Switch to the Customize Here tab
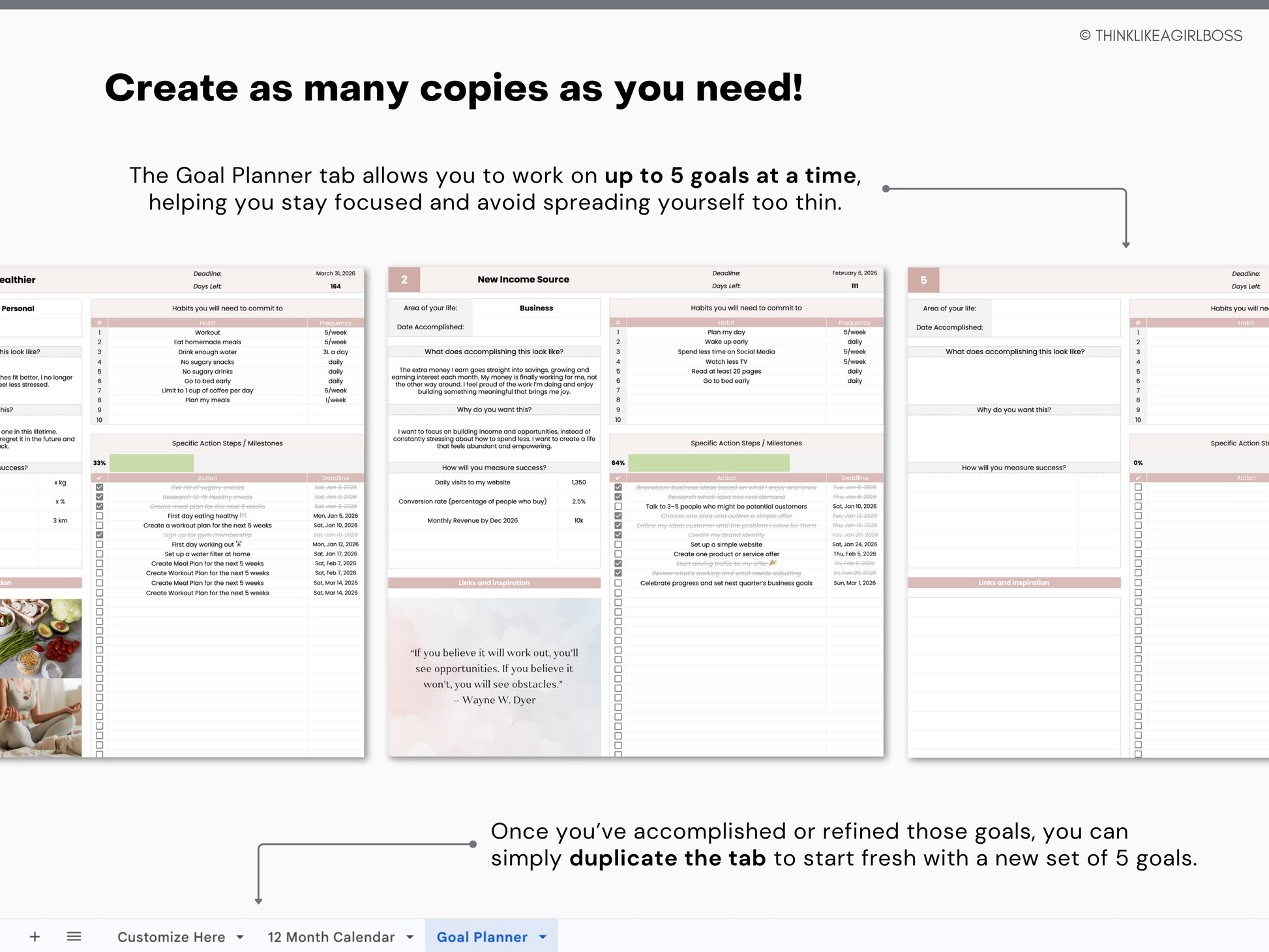Image resolution: width=1269 pixels, height=952 pixels. 171,937
